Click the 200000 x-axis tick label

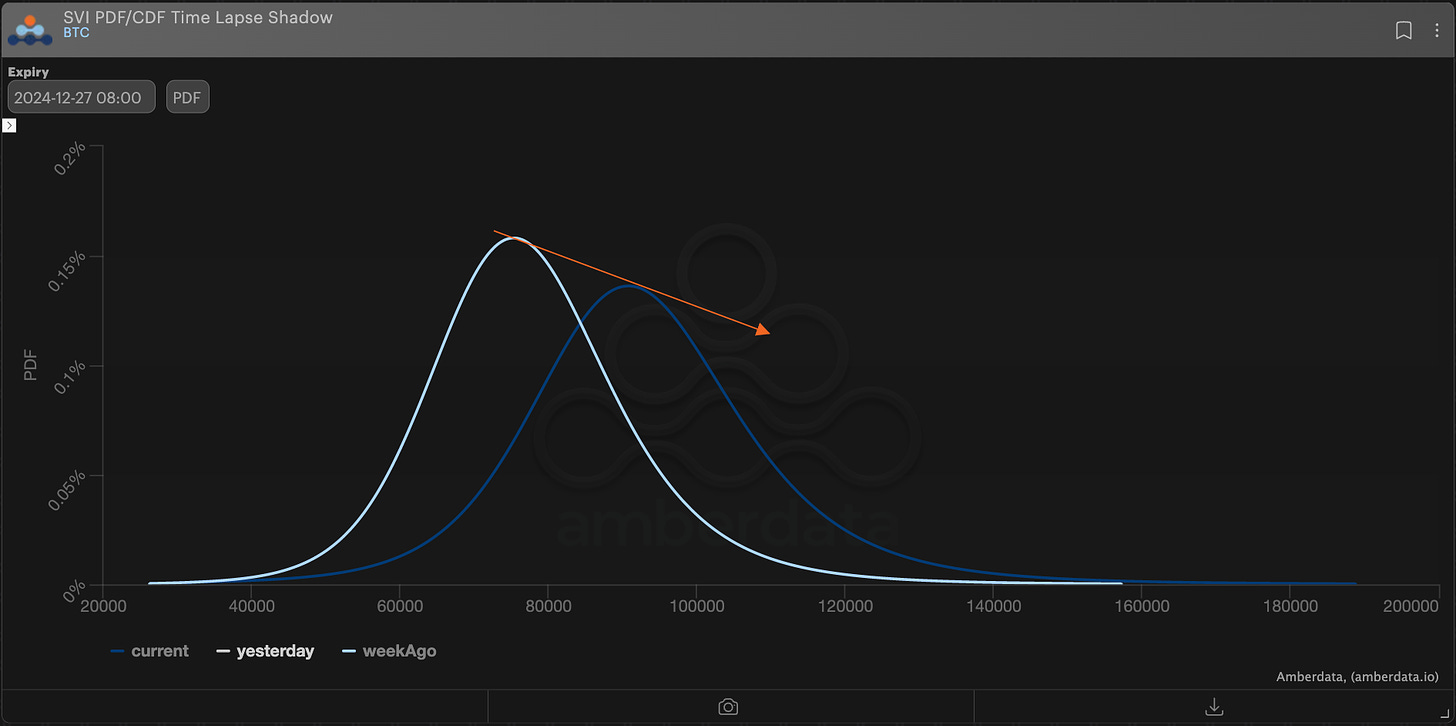1411,606
